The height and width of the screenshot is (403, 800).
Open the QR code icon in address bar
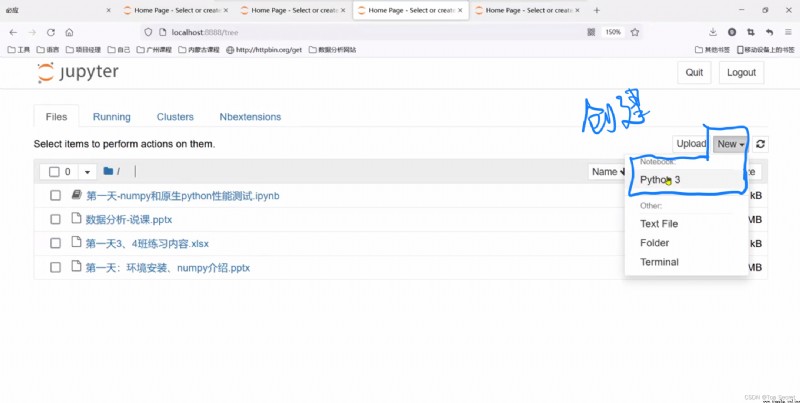[591, 32]
